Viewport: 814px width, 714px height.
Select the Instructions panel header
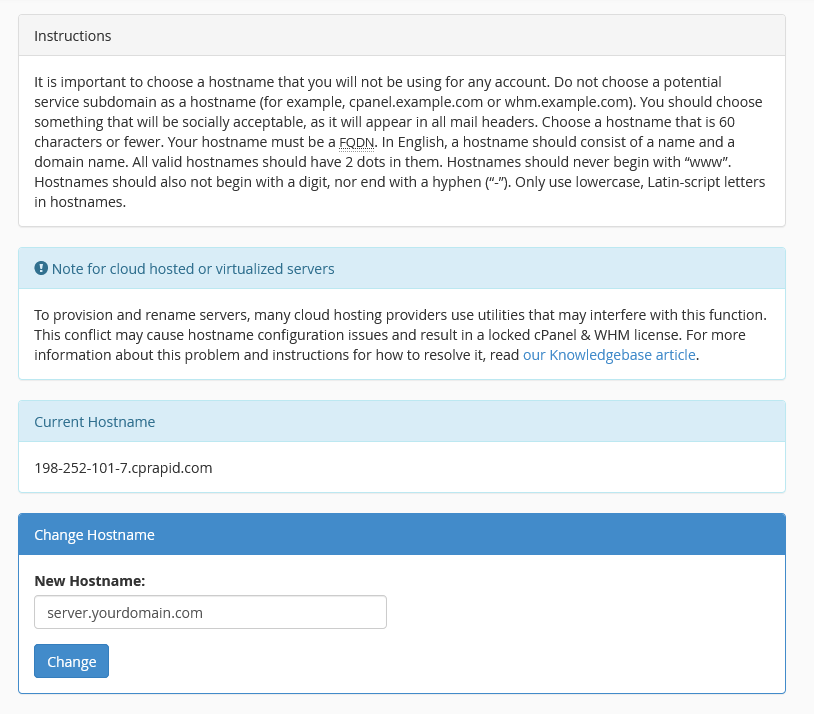[72, 35]
